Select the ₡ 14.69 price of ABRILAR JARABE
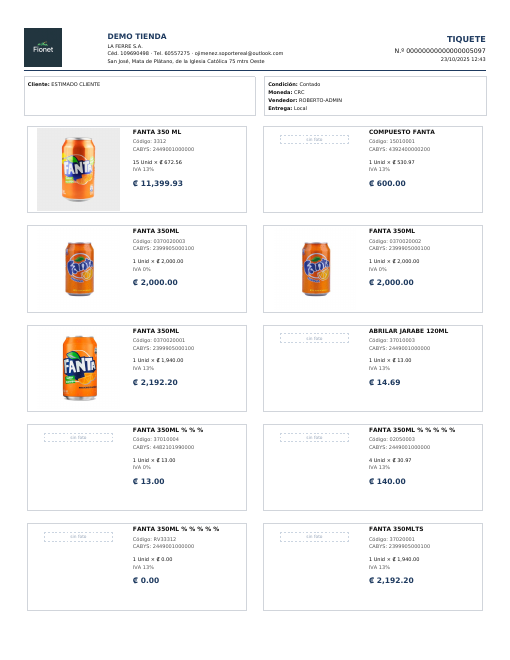This screenshot has width=510, height=660. click(x=384, y=382)
